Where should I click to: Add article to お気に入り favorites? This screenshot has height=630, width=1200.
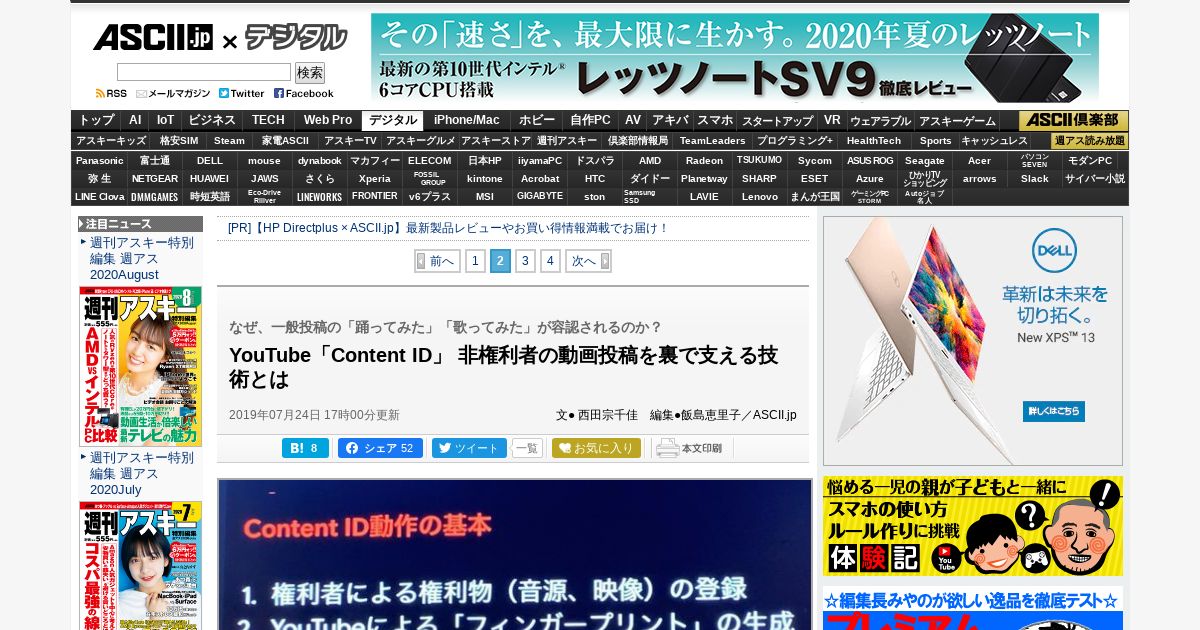[x=596, y=448]
